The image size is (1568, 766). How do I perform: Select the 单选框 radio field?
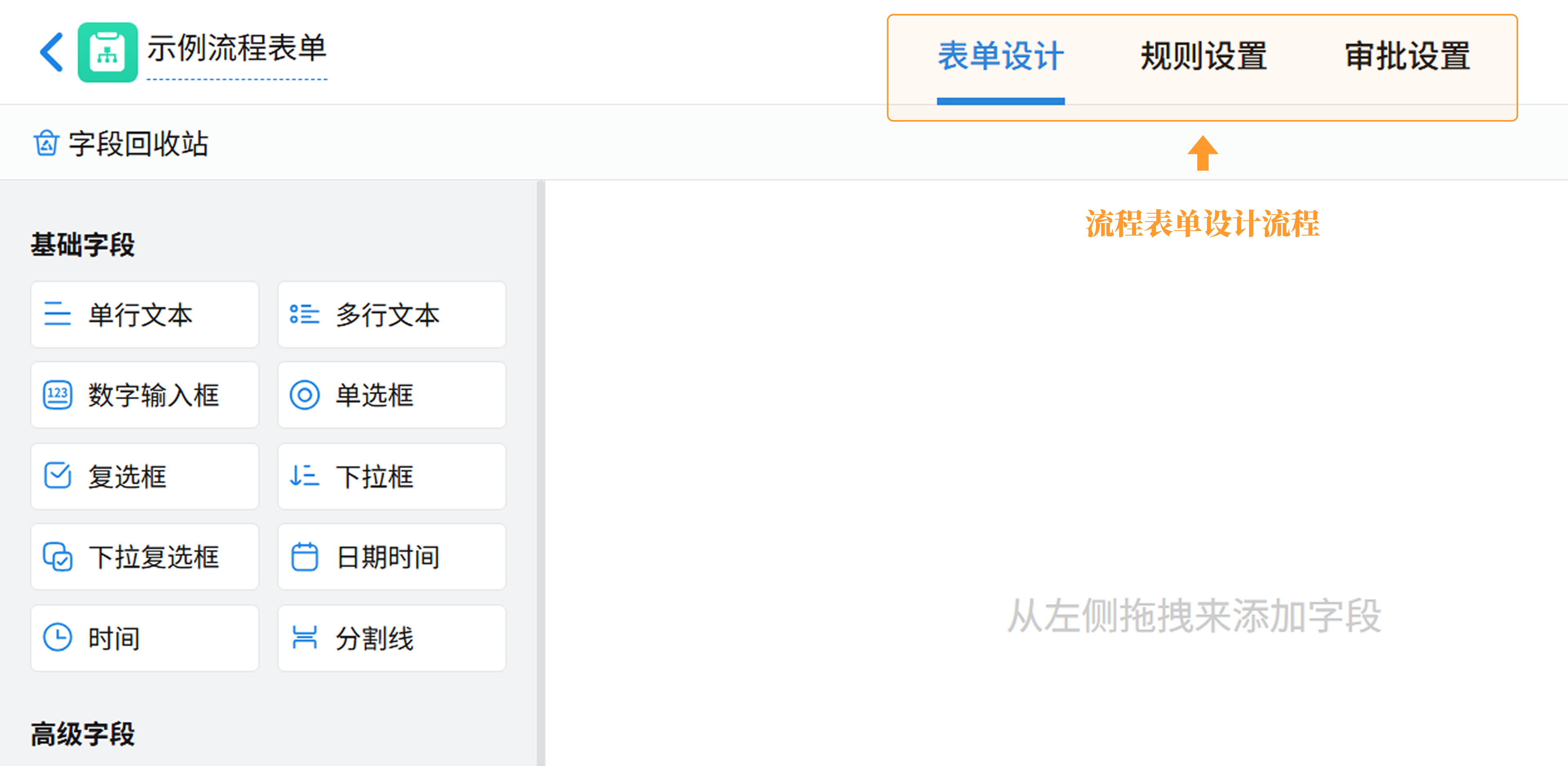[x=392, y=395]
